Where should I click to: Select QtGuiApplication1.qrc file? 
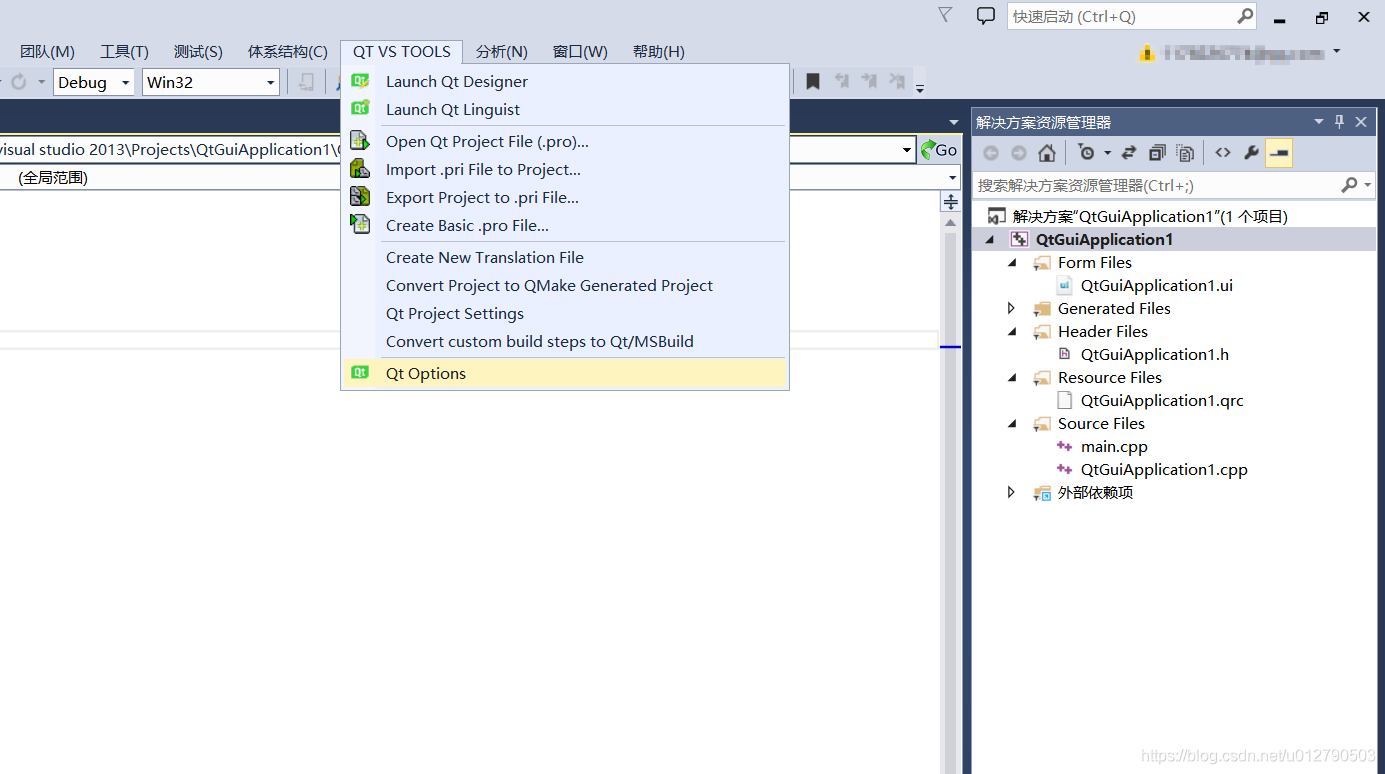[1162, 401]
